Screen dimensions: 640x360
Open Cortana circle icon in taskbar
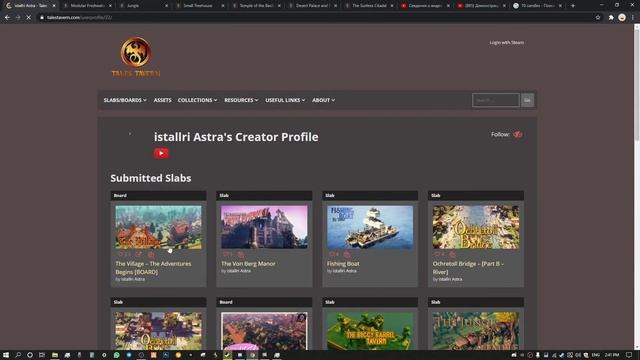(30, 355)
